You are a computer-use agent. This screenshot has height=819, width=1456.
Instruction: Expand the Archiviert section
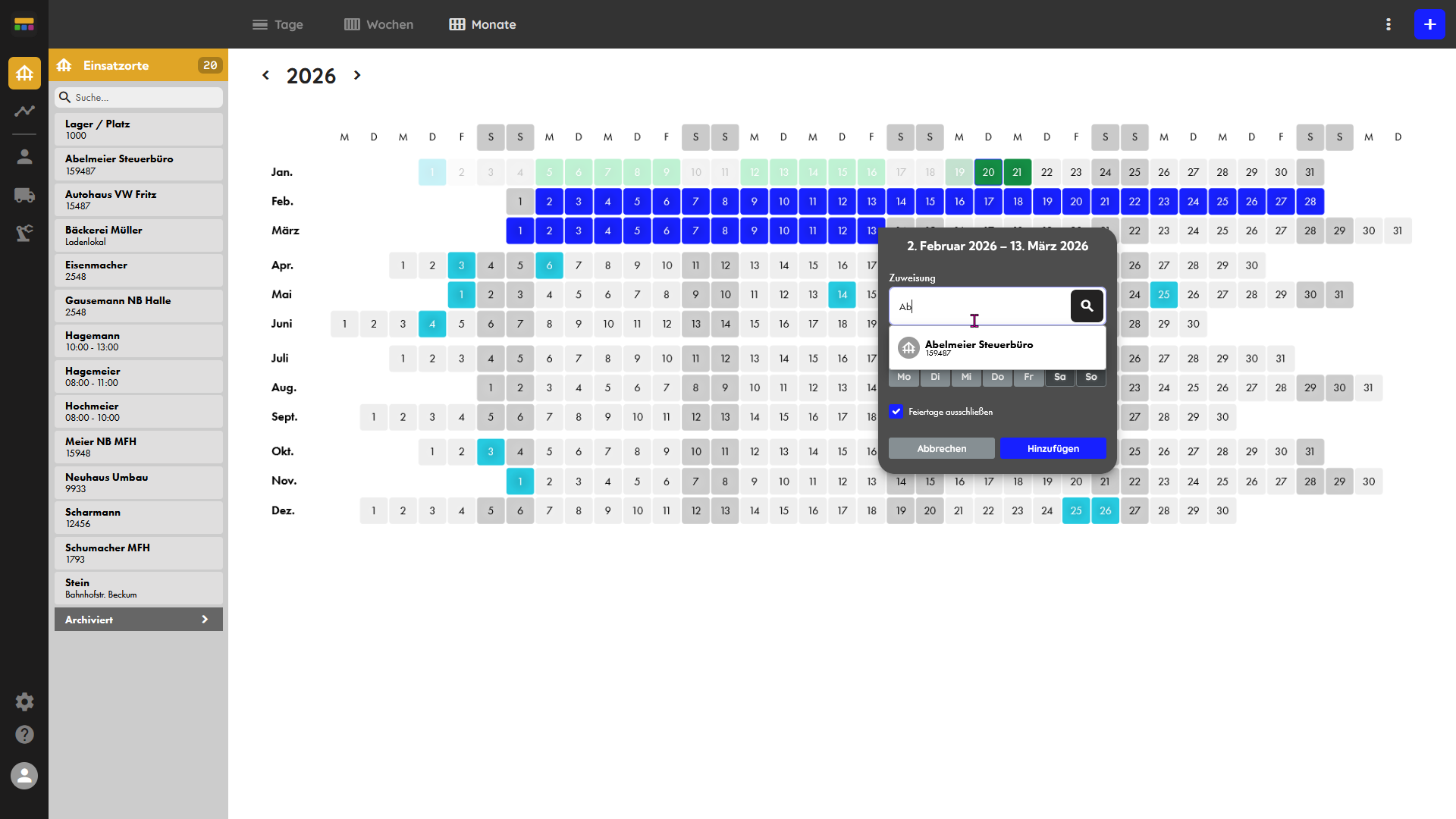(x=138, y=620)
